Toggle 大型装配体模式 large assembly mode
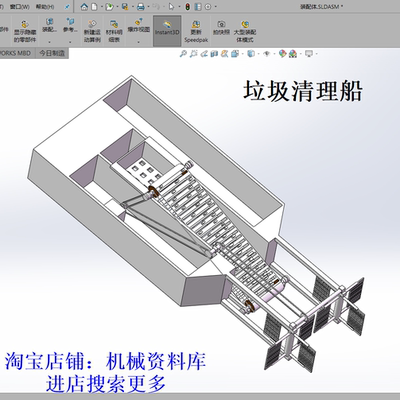 coord(245,32)
